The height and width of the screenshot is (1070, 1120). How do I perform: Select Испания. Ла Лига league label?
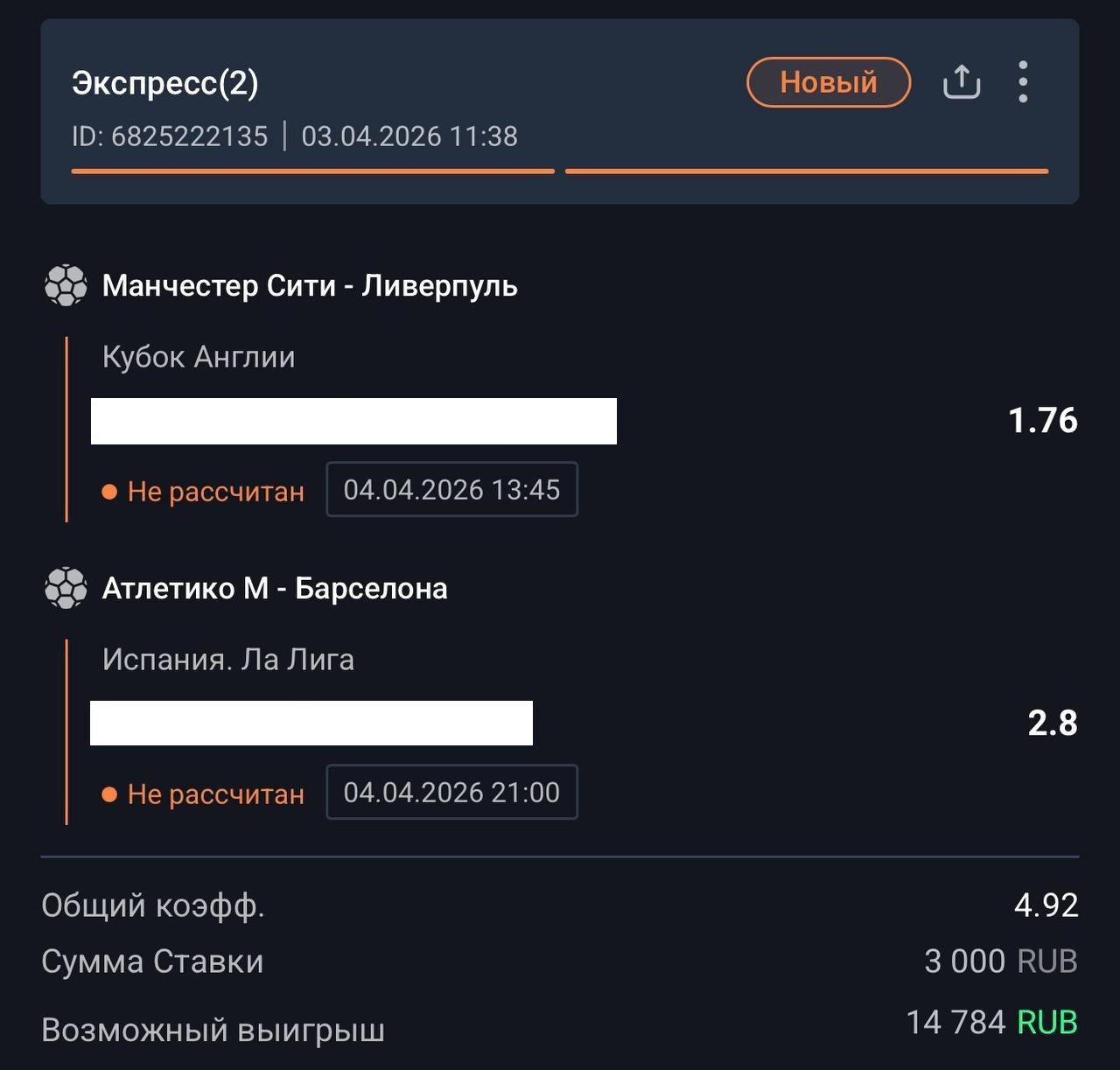[228, 660]
